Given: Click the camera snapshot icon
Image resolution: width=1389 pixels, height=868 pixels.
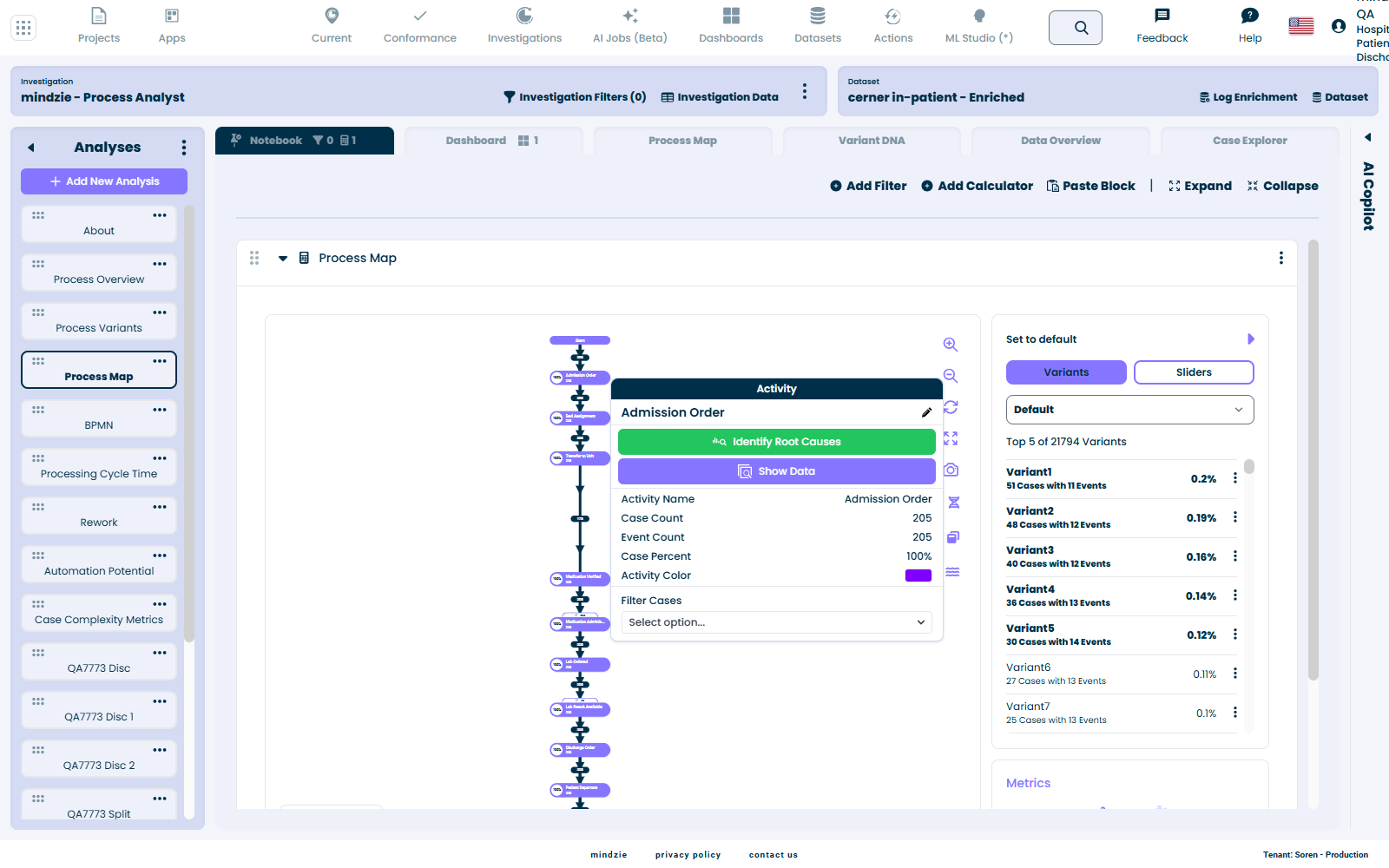Looking at the screenshot, I should coord(951,470).
